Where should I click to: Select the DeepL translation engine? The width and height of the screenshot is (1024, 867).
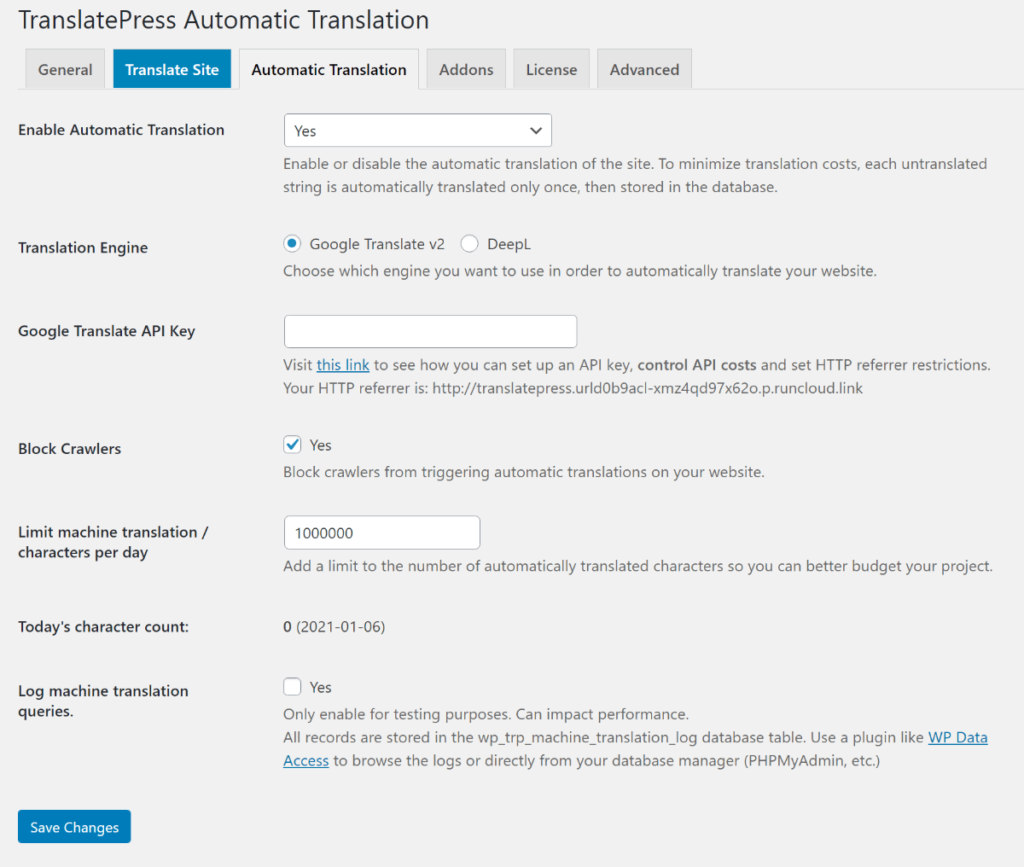pos(469,243)
